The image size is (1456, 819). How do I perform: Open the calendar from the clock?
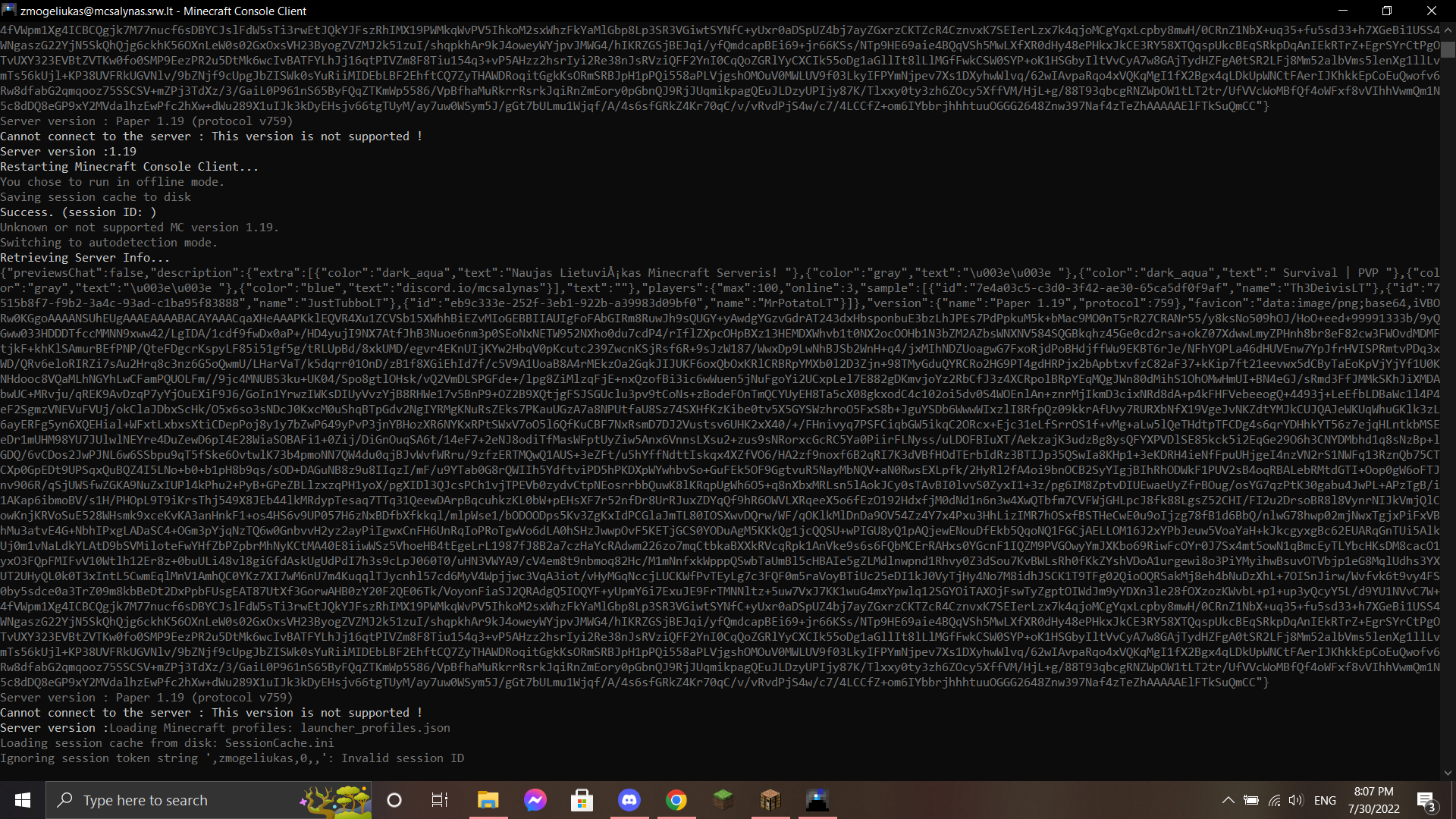pyautogui.click(x=1373, y=800)
